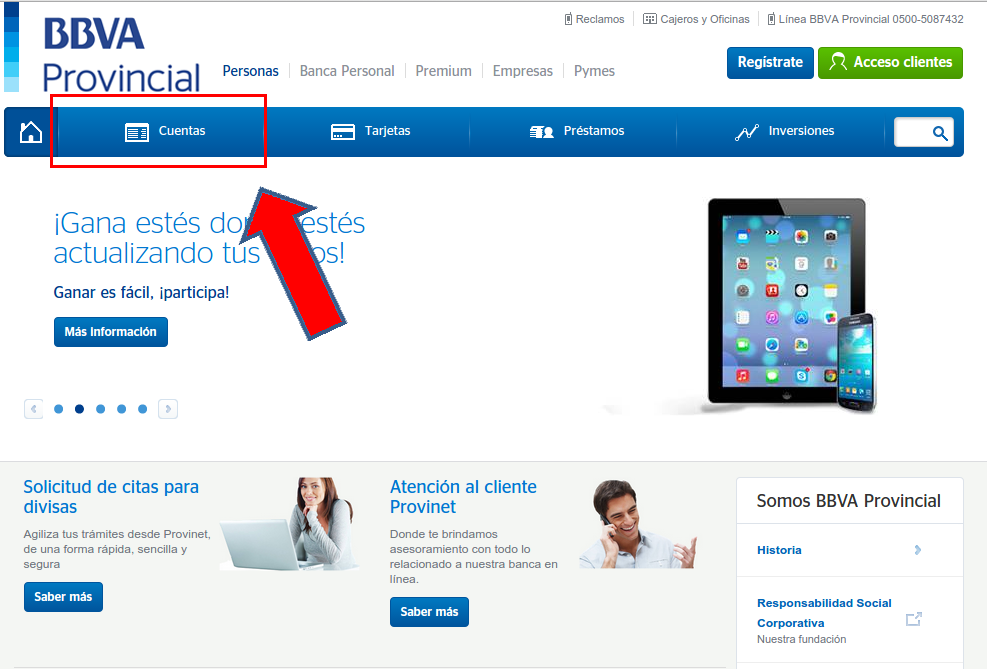Click the Regístrate button
This screenshot has height=669, width=987.
coord(770,62)
